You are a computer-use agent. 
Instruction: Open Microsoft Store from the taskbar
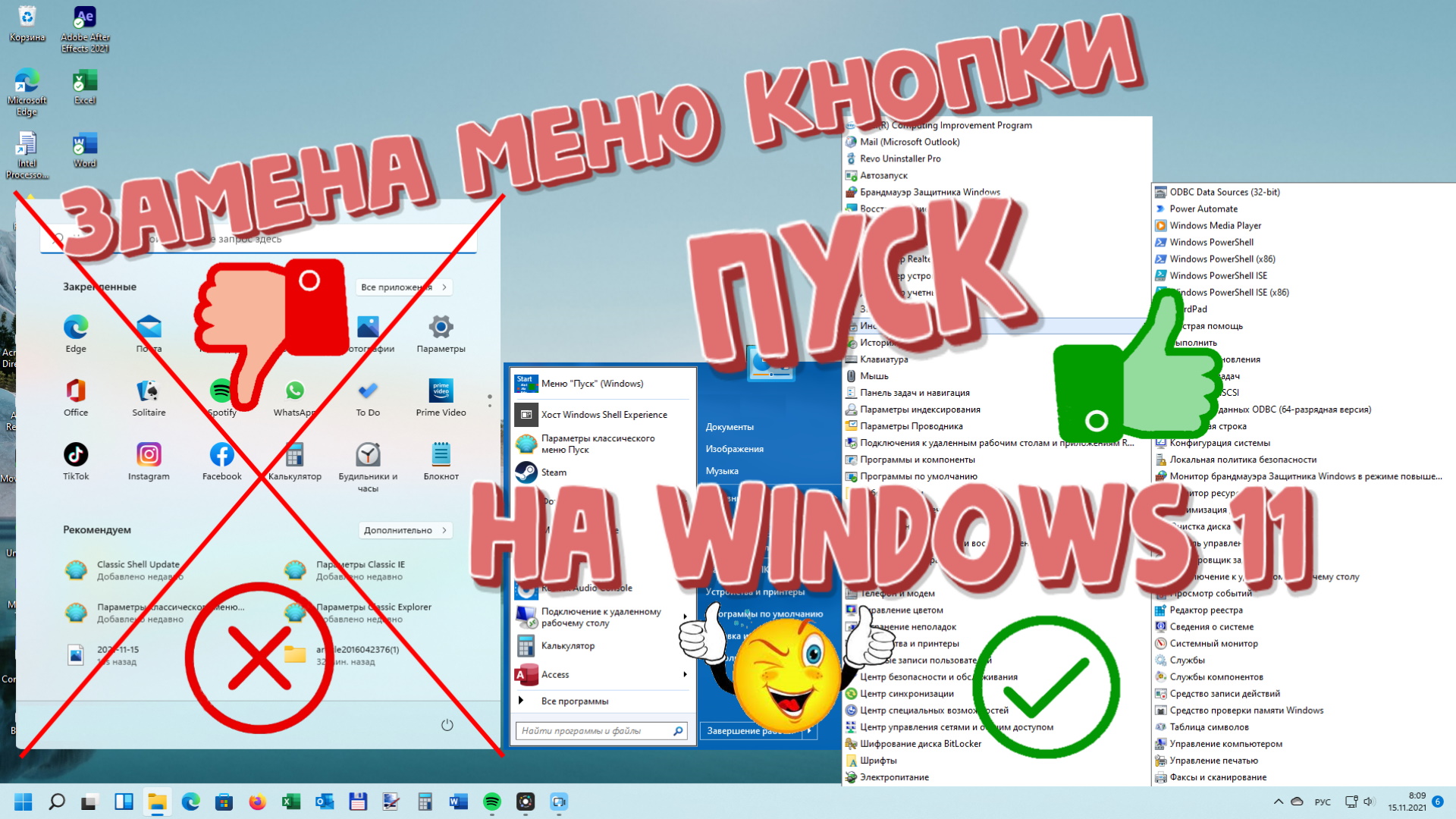[x=224, y=802]
